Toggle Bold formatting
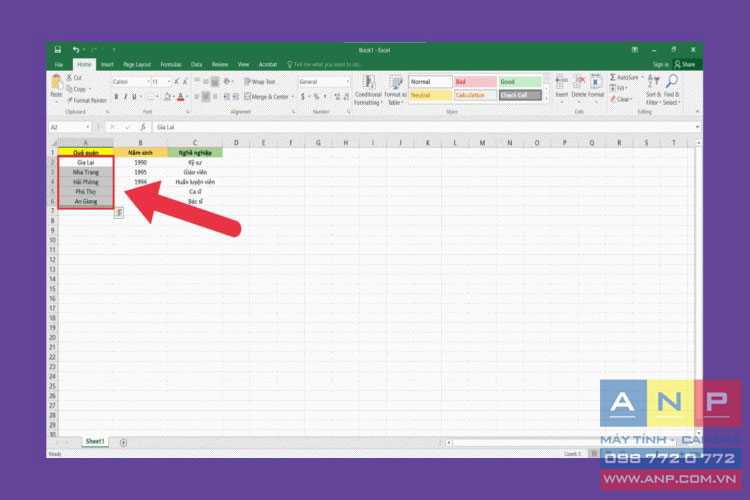Viewport: 750px width, 500px height. coord(116,97)
